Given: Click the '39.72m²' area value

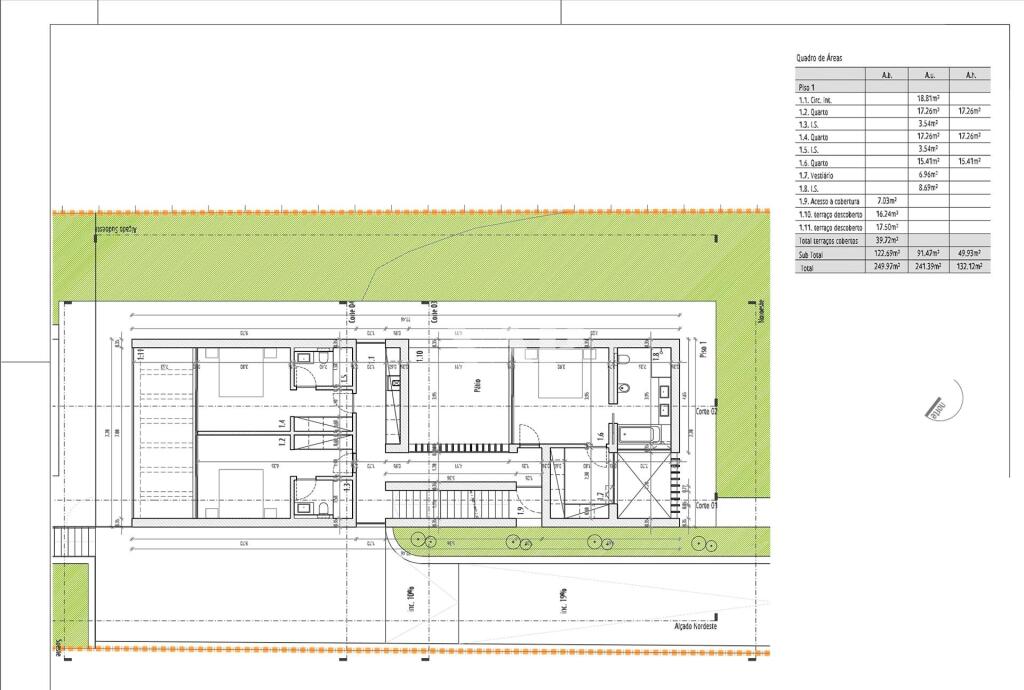Looking at the screenshot, I should tap(887, 240).
